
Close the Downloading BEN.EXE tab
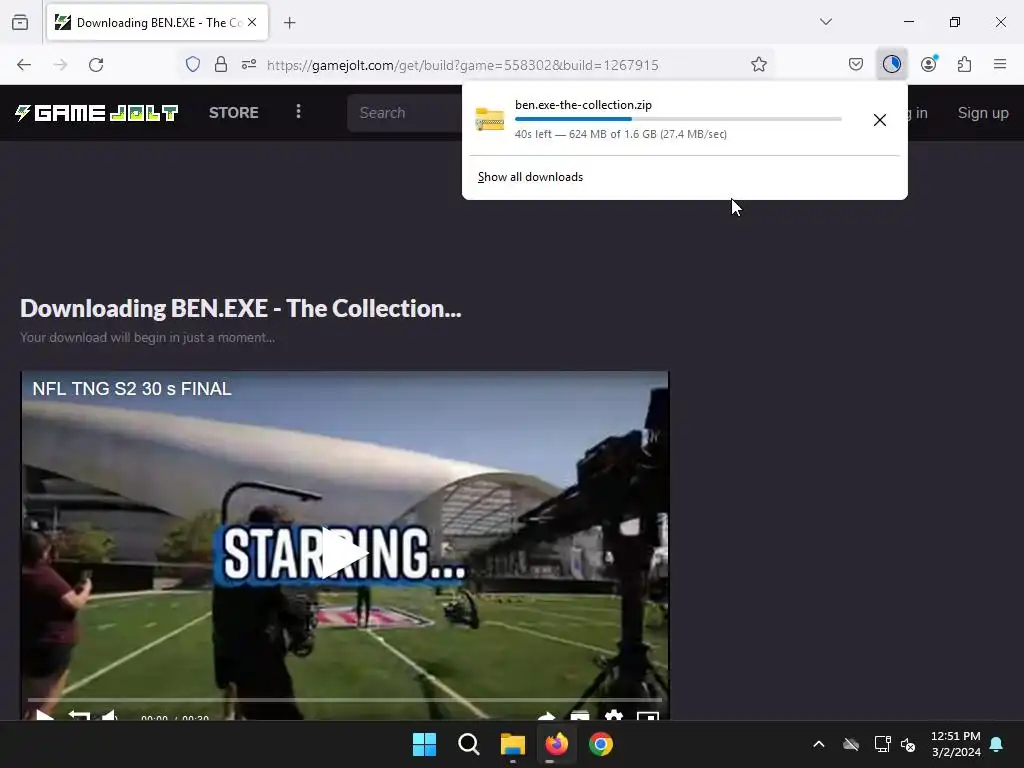(252, 22)
